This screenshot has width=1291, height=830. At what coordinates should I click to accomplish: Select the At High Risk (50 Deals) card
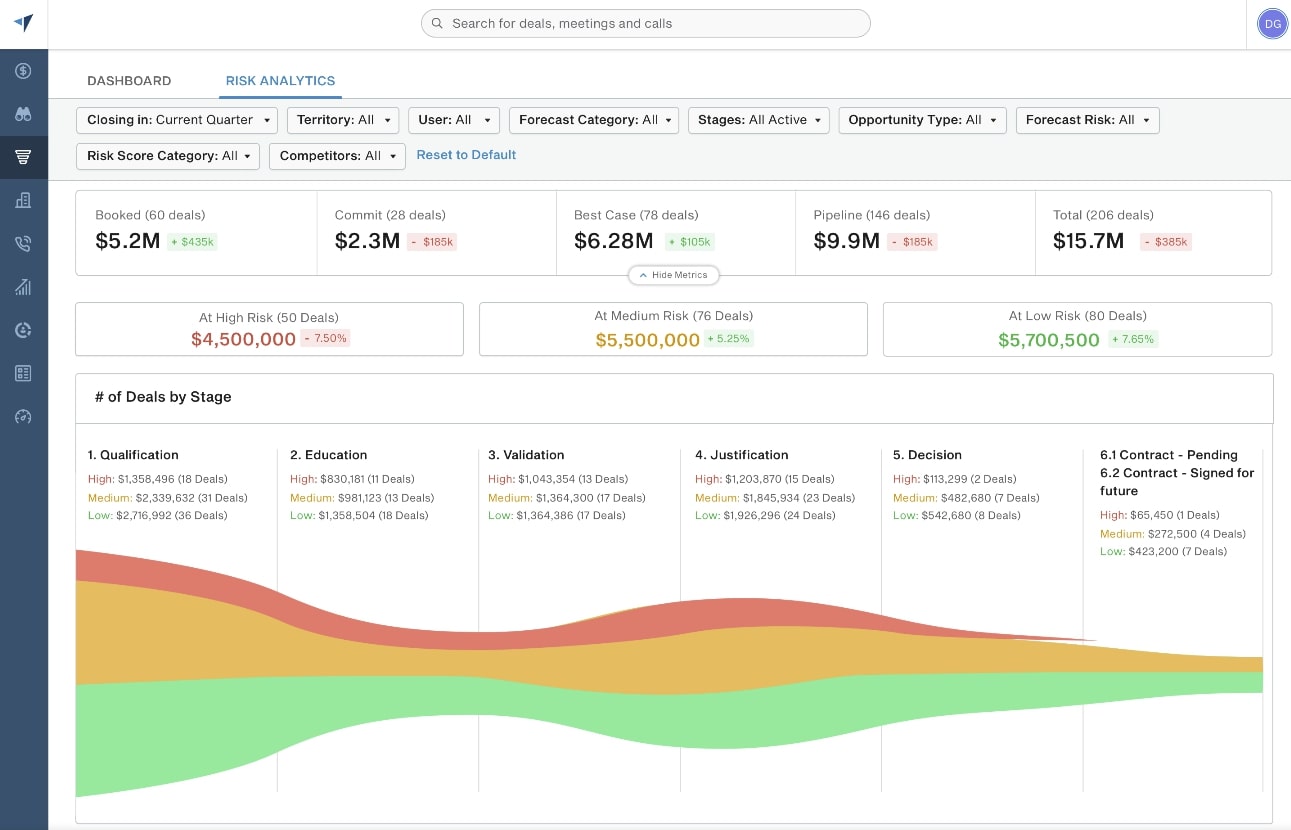click(x=269, y=329)
